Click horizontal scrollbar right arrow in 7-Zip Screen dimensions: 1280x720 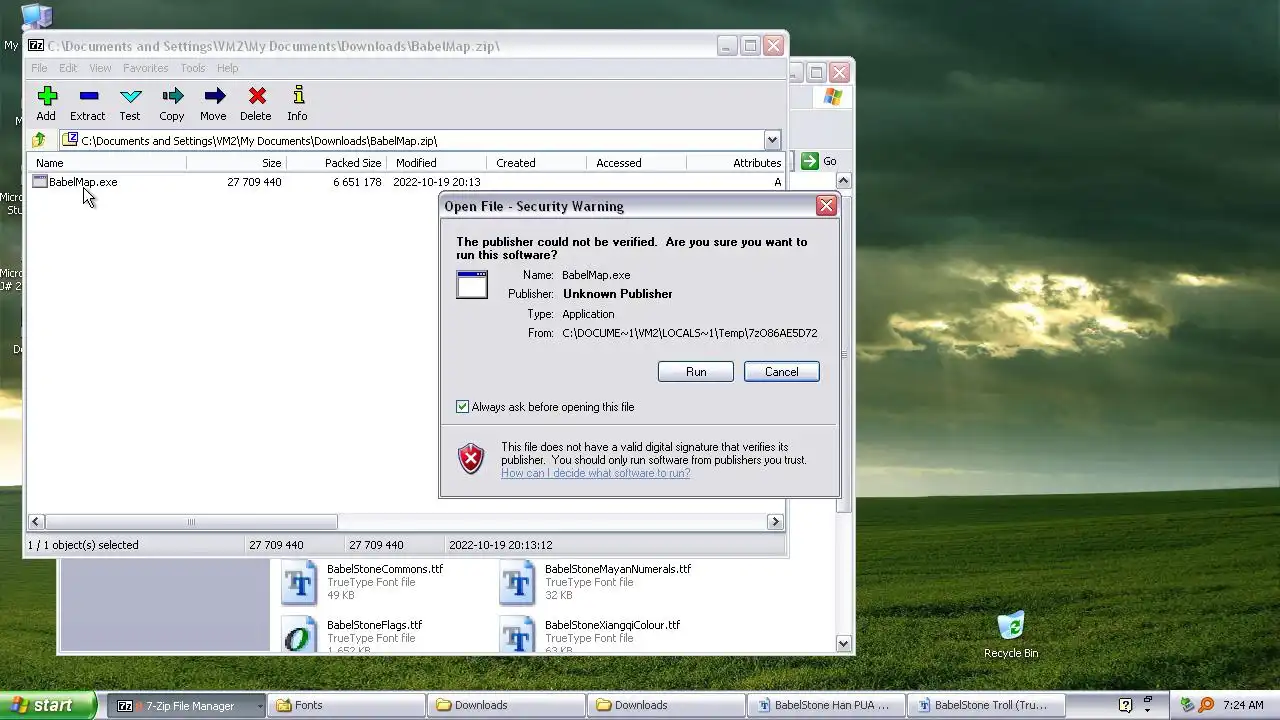click(774, 522)
